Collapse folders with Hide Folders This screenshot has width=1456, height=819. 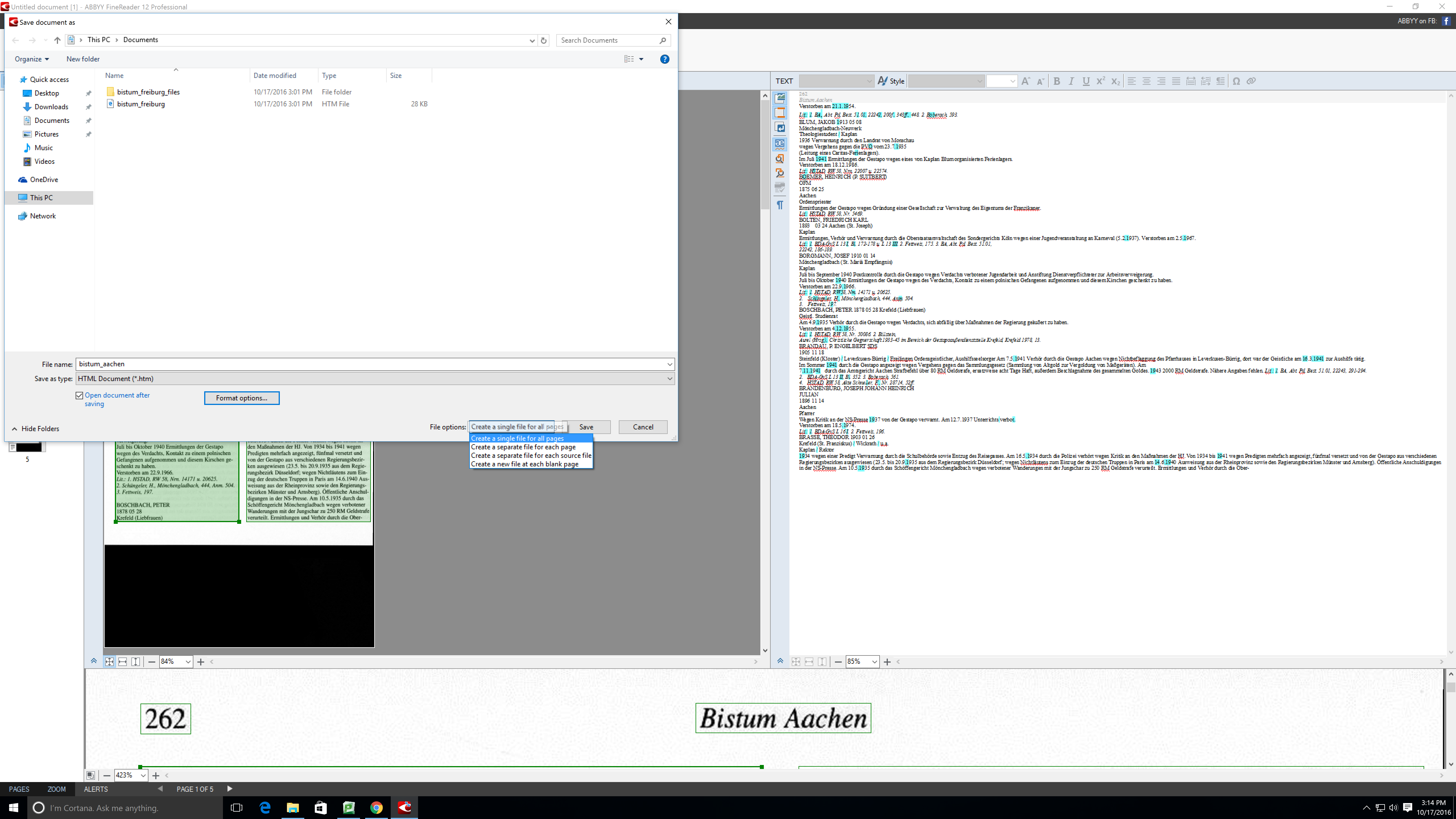click(x=35, y=429)
